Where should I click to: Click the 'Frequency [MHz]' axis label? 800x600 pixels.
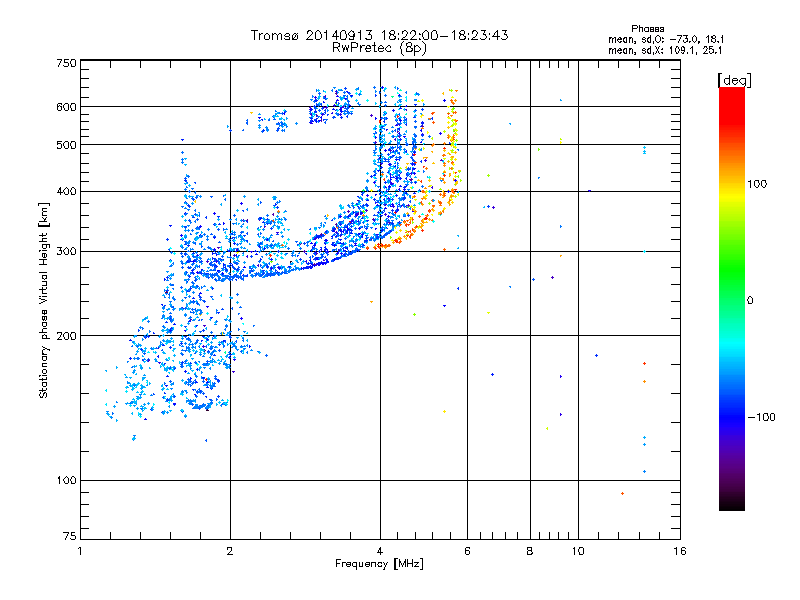379,564
